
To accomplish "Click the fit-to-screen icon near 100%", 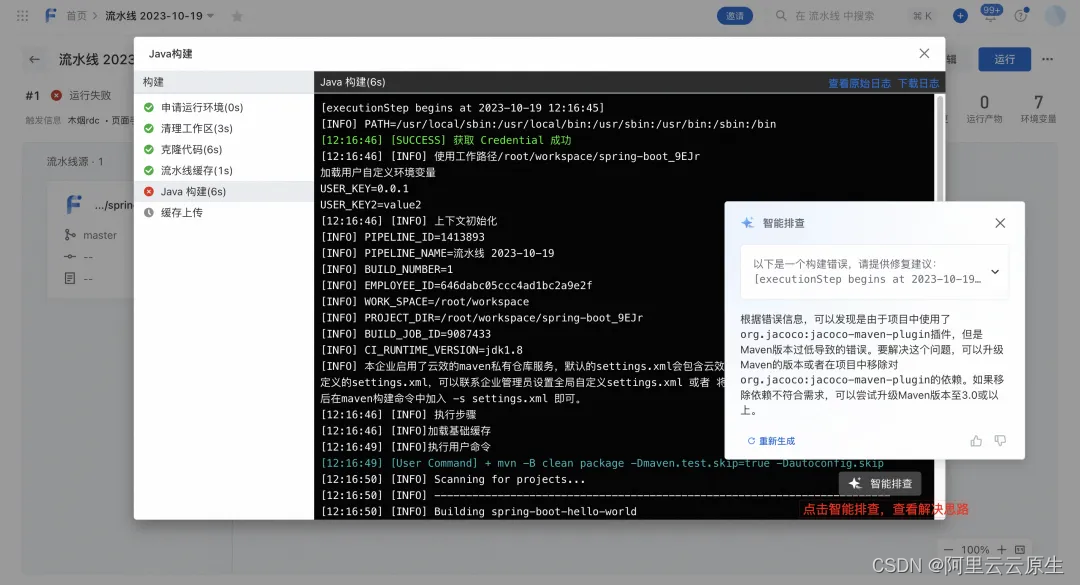I will point(1020,550).
